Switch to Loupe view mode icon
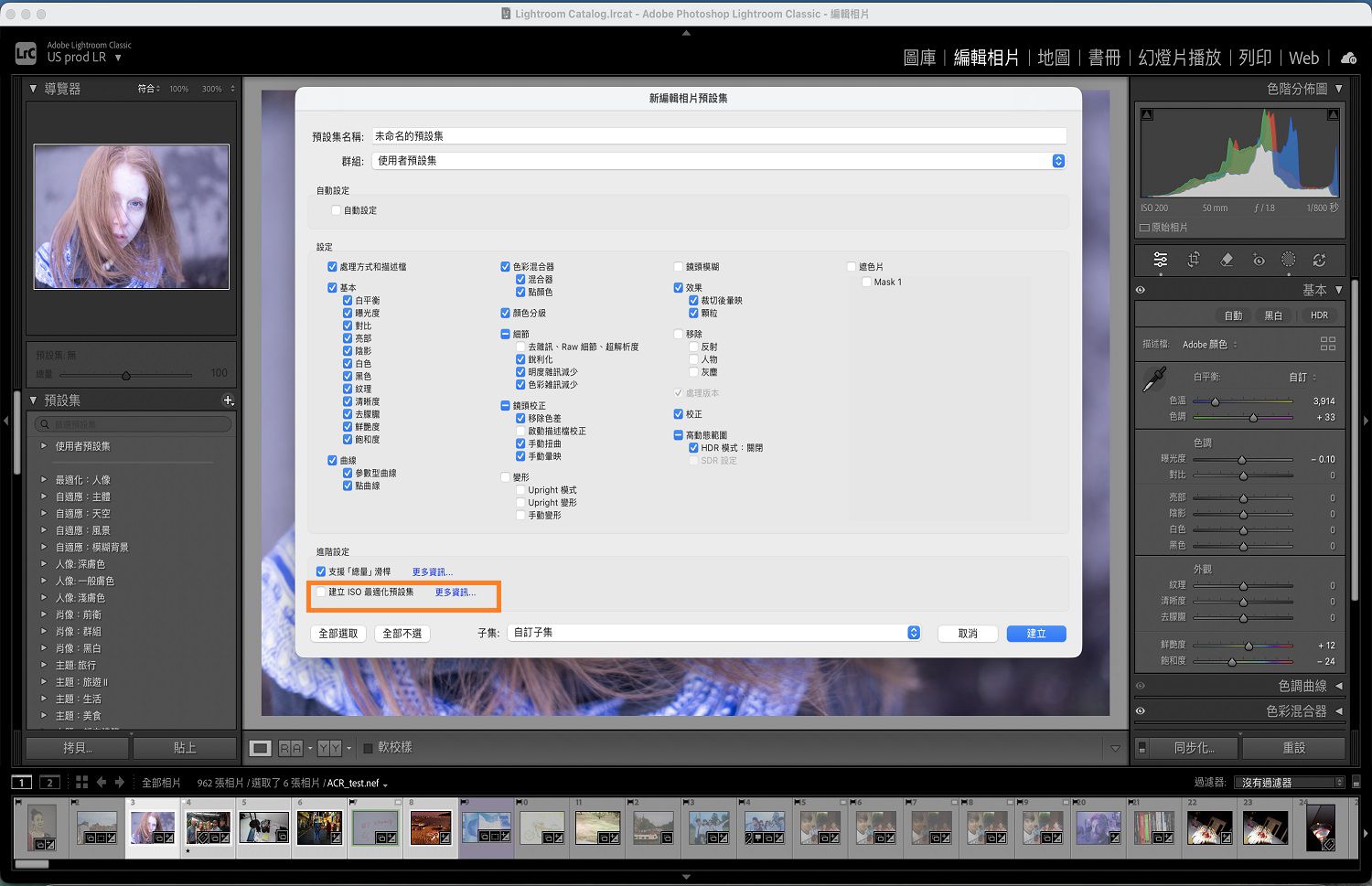1372x886 pixels. pos(261,748)
